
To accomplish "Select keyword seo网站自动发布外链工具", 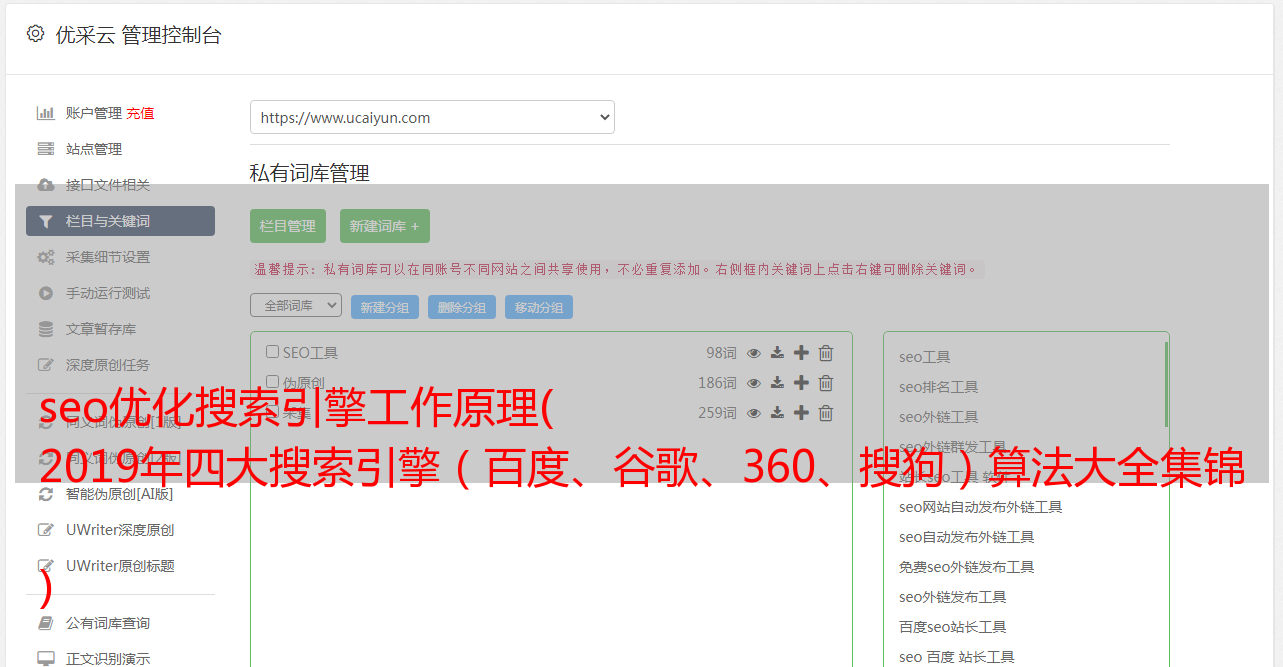I will pyautogui.click(x=981, y=507).
